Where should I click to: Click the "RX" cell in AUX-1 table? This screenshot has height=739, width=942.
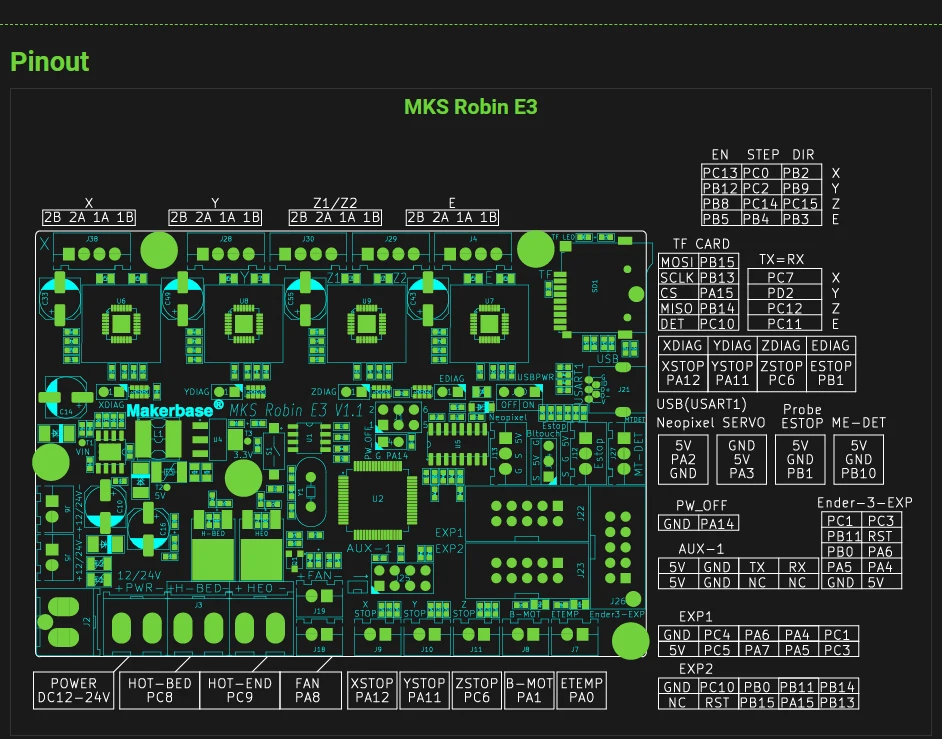[797, 567]
